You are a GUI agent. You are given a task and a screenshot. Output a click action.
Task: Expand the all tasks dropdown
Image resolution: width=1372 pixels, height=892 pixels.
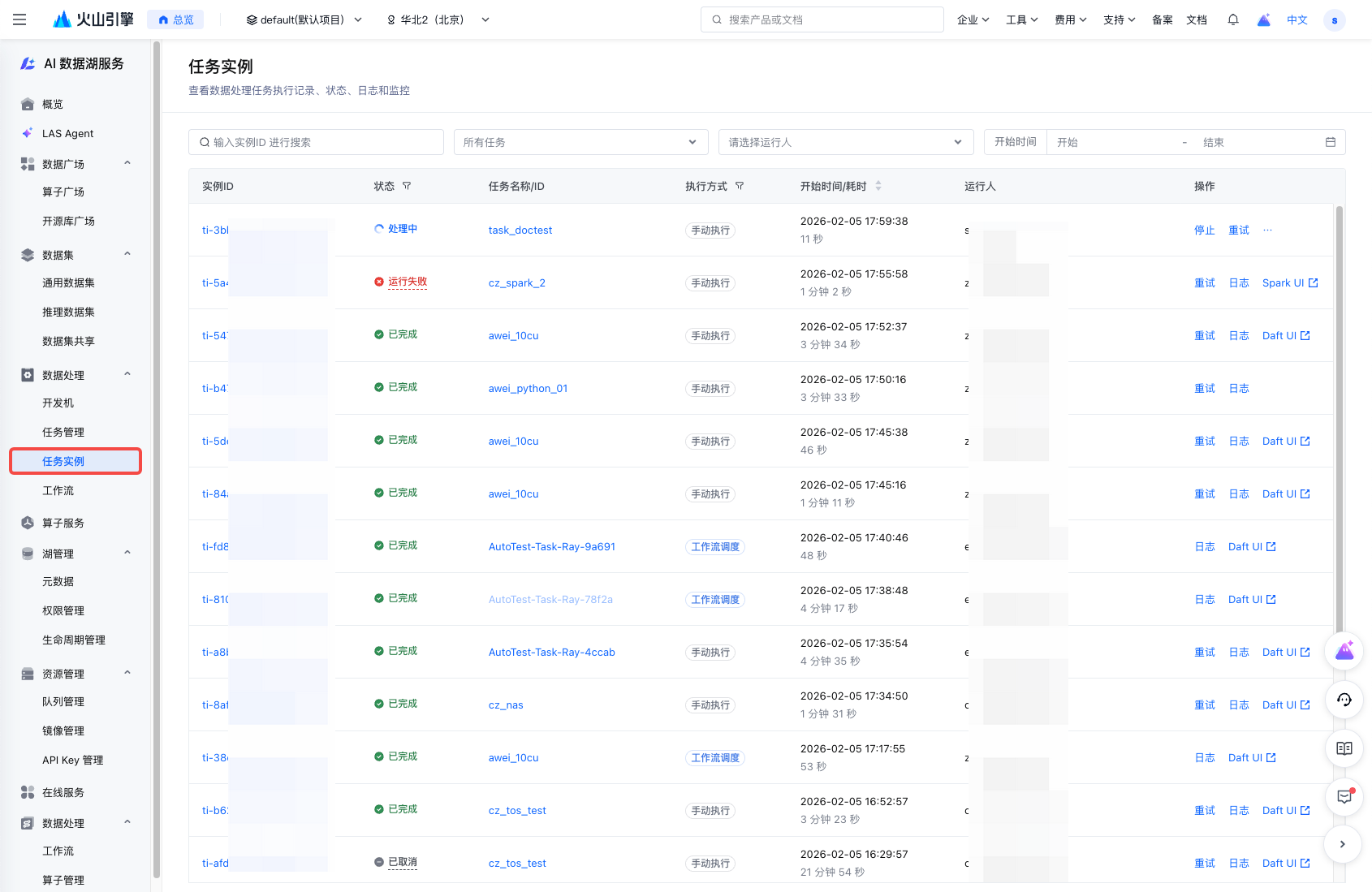pos(580,142)
